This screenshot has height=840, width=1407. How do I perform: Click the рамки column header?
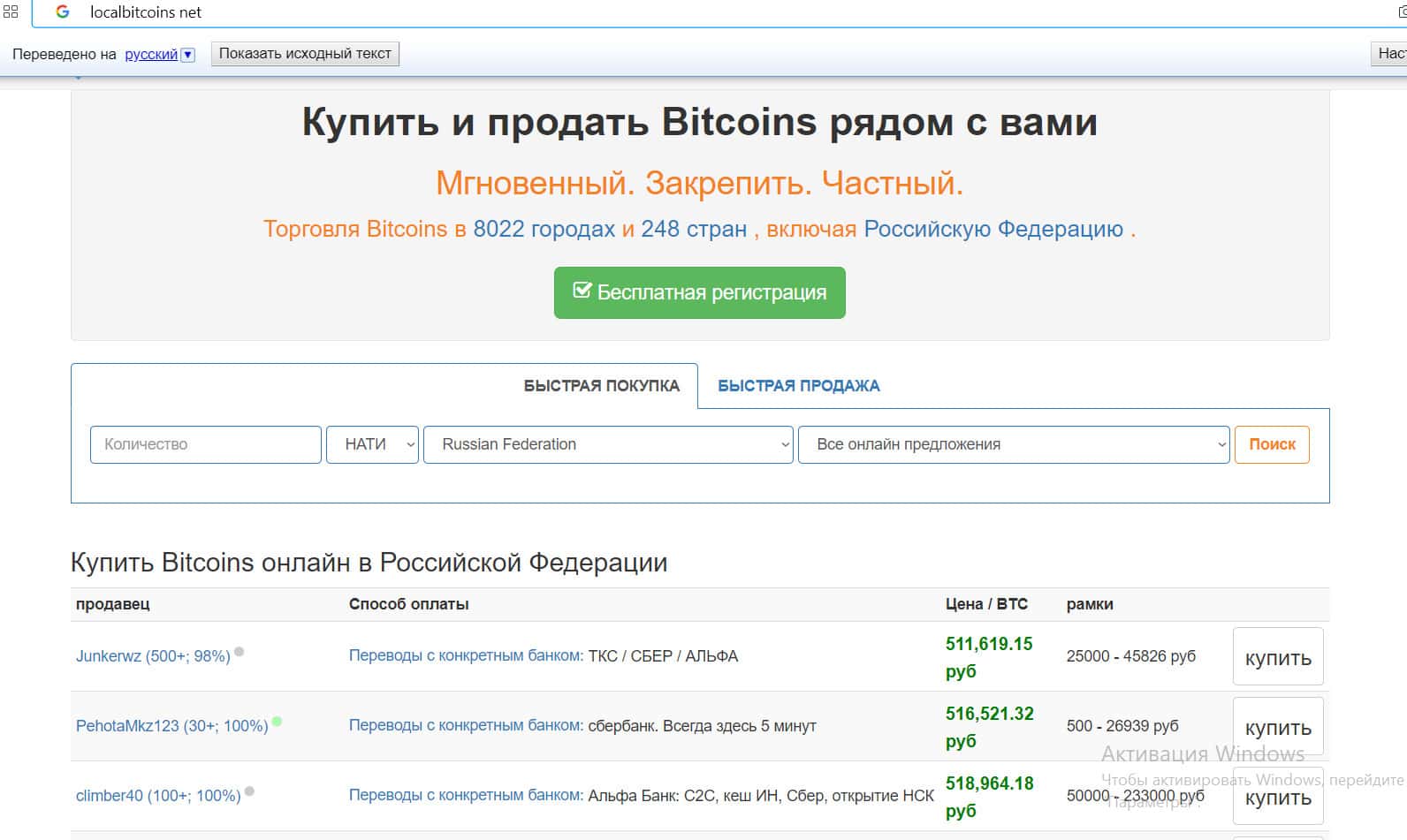[1090, 604]
